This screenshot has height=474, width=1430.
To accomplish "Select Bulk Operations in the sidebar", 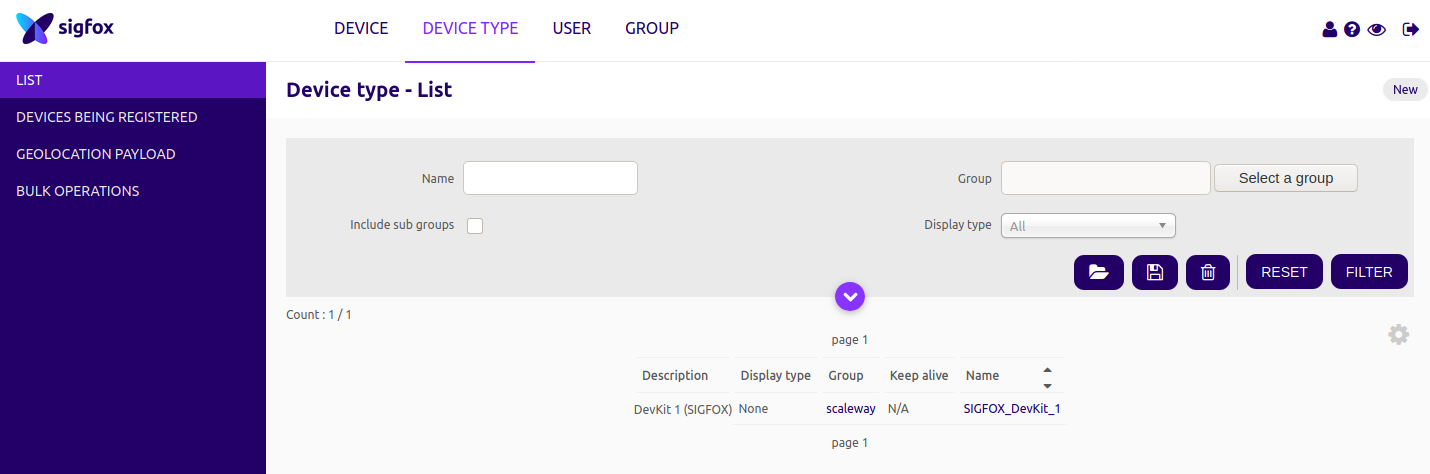I will coord(78,191).
